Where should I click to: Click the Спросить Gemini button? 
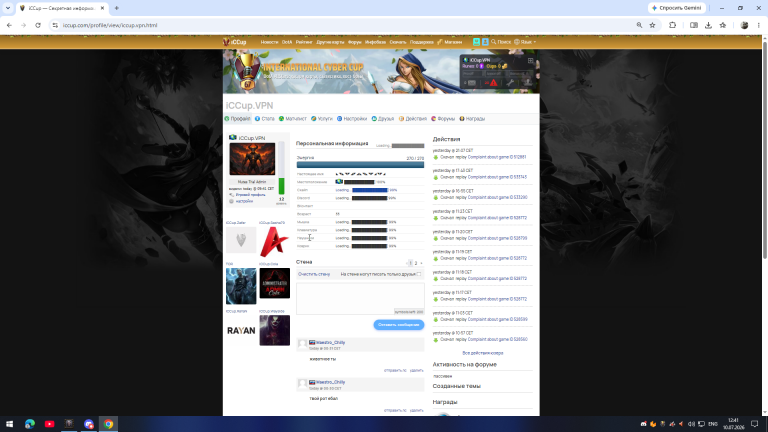pos(677,8)
